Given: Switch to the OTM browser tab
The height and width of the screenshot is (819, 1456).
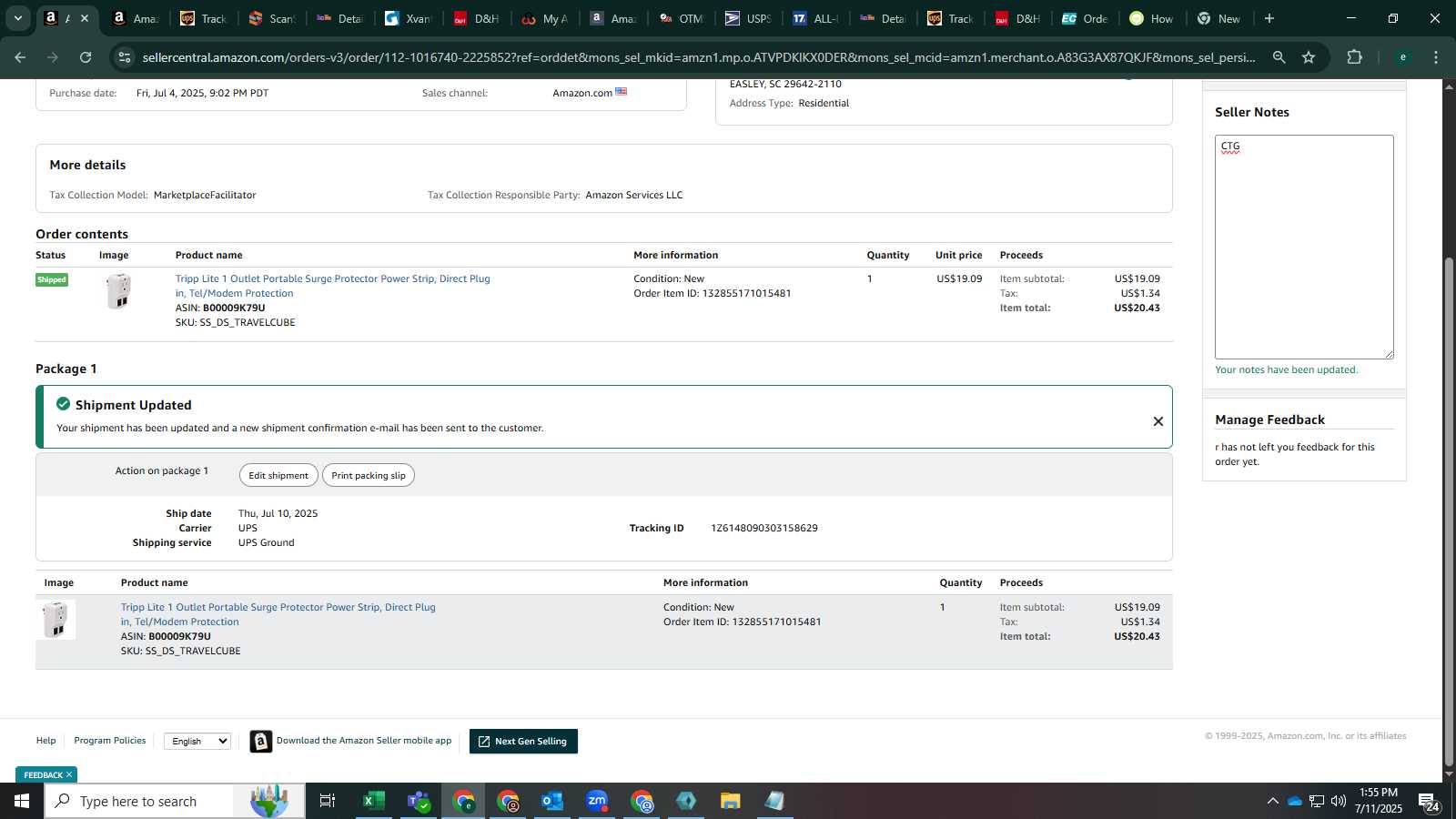Looking at the screenshot, I should click(681, 18).
